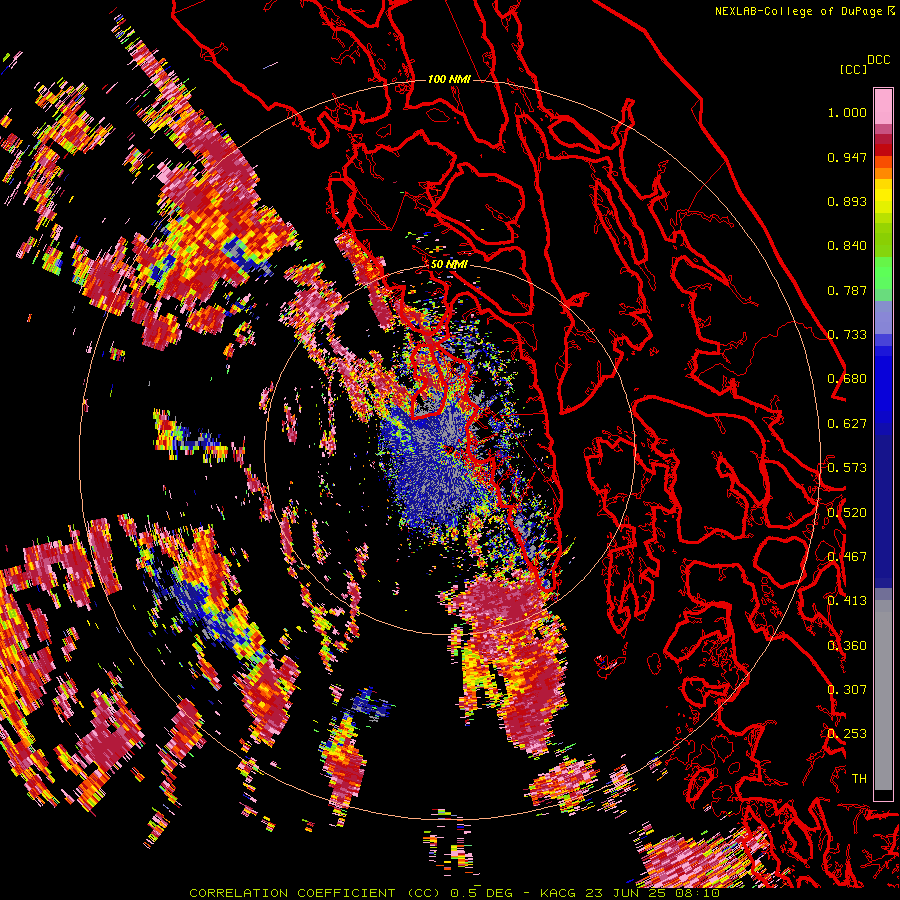Image resolution: width=900 pixels, height=900 pixels.
Task: Pick the orange swatch on color bar
Action: 883,173
